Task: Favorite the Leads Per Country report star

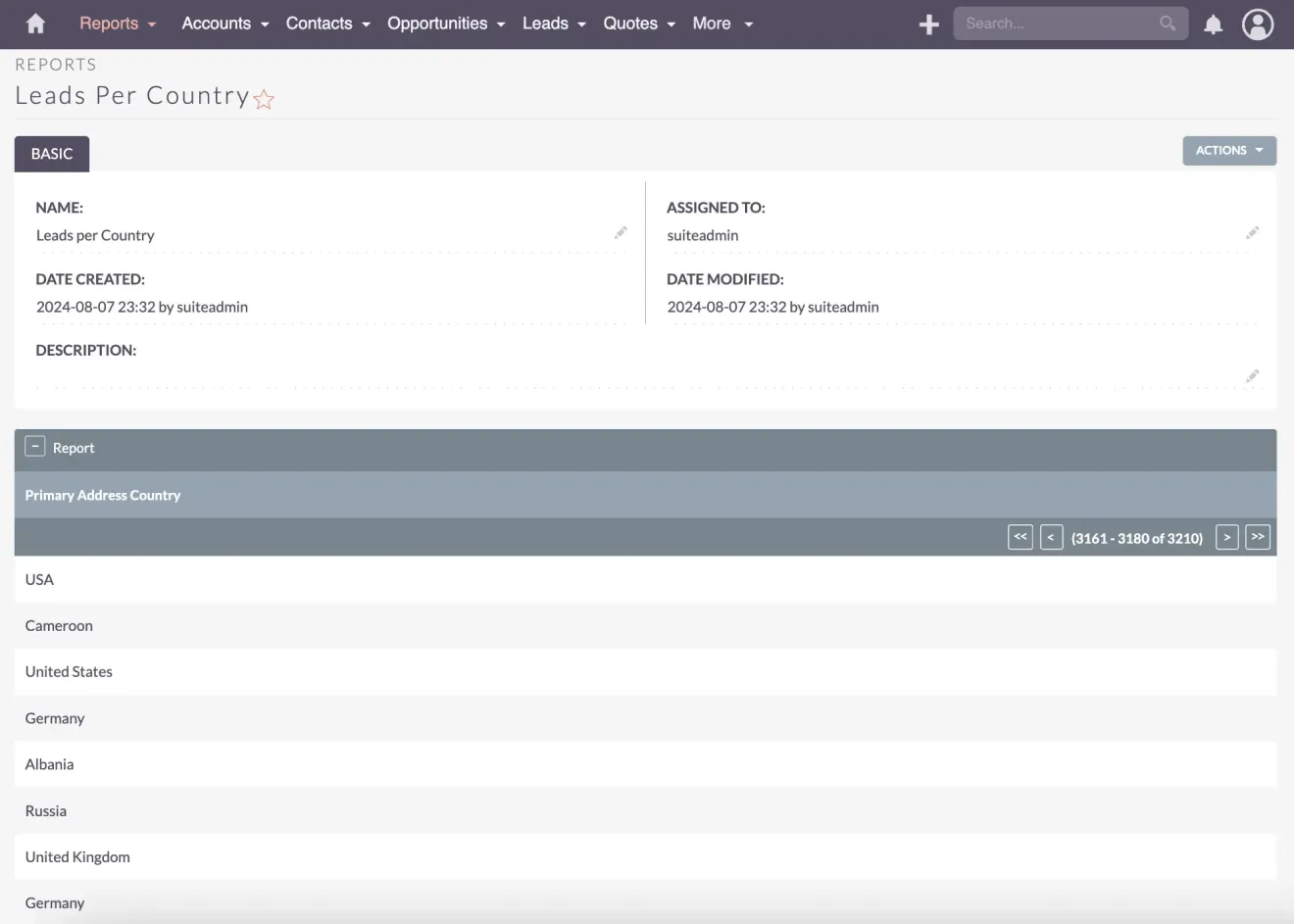Action: coord(263,99)
